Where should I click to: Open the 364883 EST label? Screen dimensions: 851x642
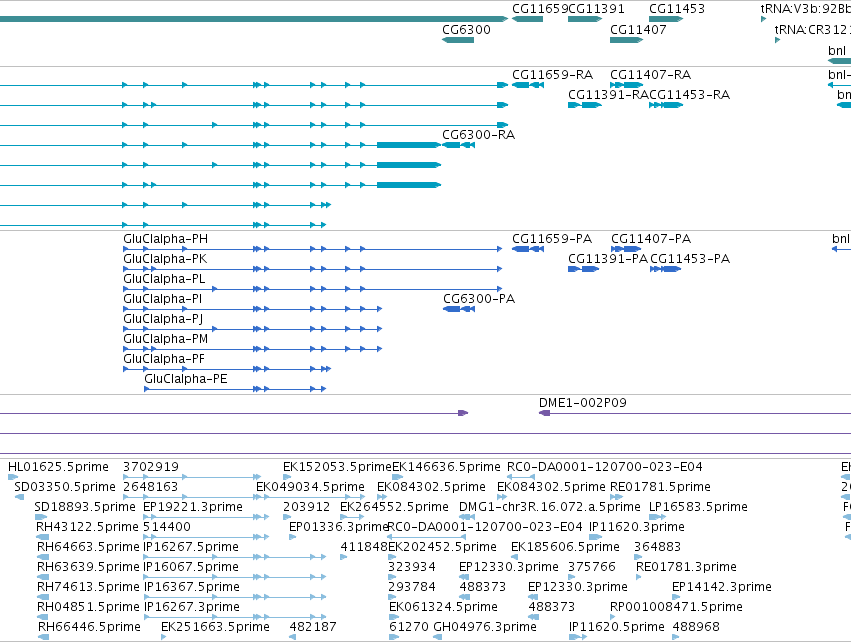pos(657,547)
